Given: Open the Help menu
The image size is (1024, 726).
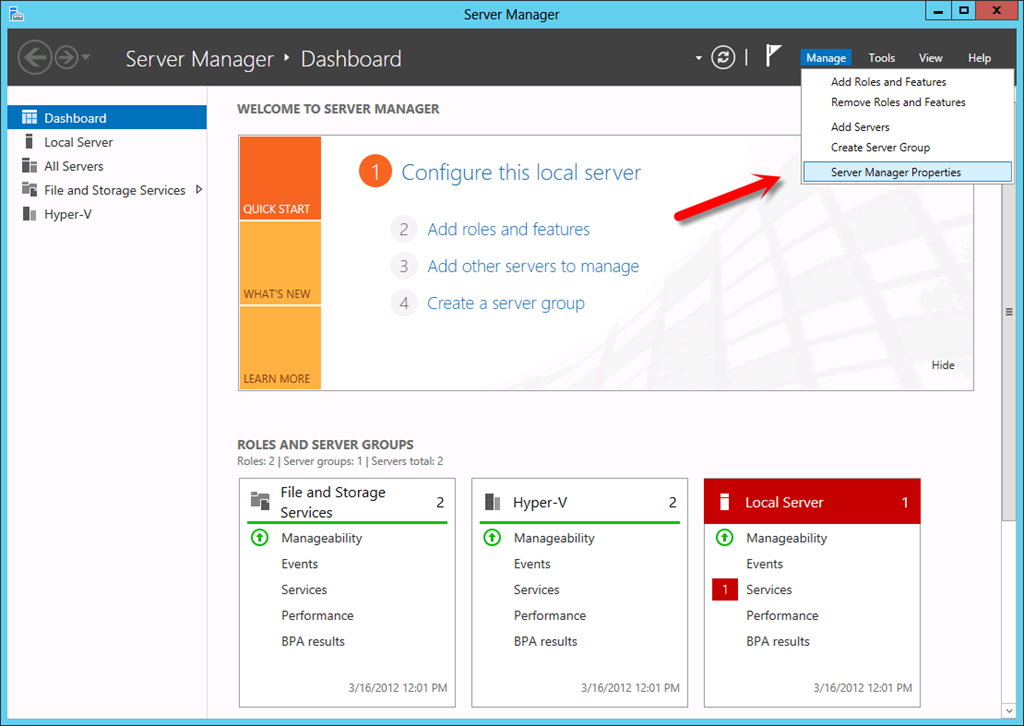Looking at the screenshot, I should click(980, 58).
